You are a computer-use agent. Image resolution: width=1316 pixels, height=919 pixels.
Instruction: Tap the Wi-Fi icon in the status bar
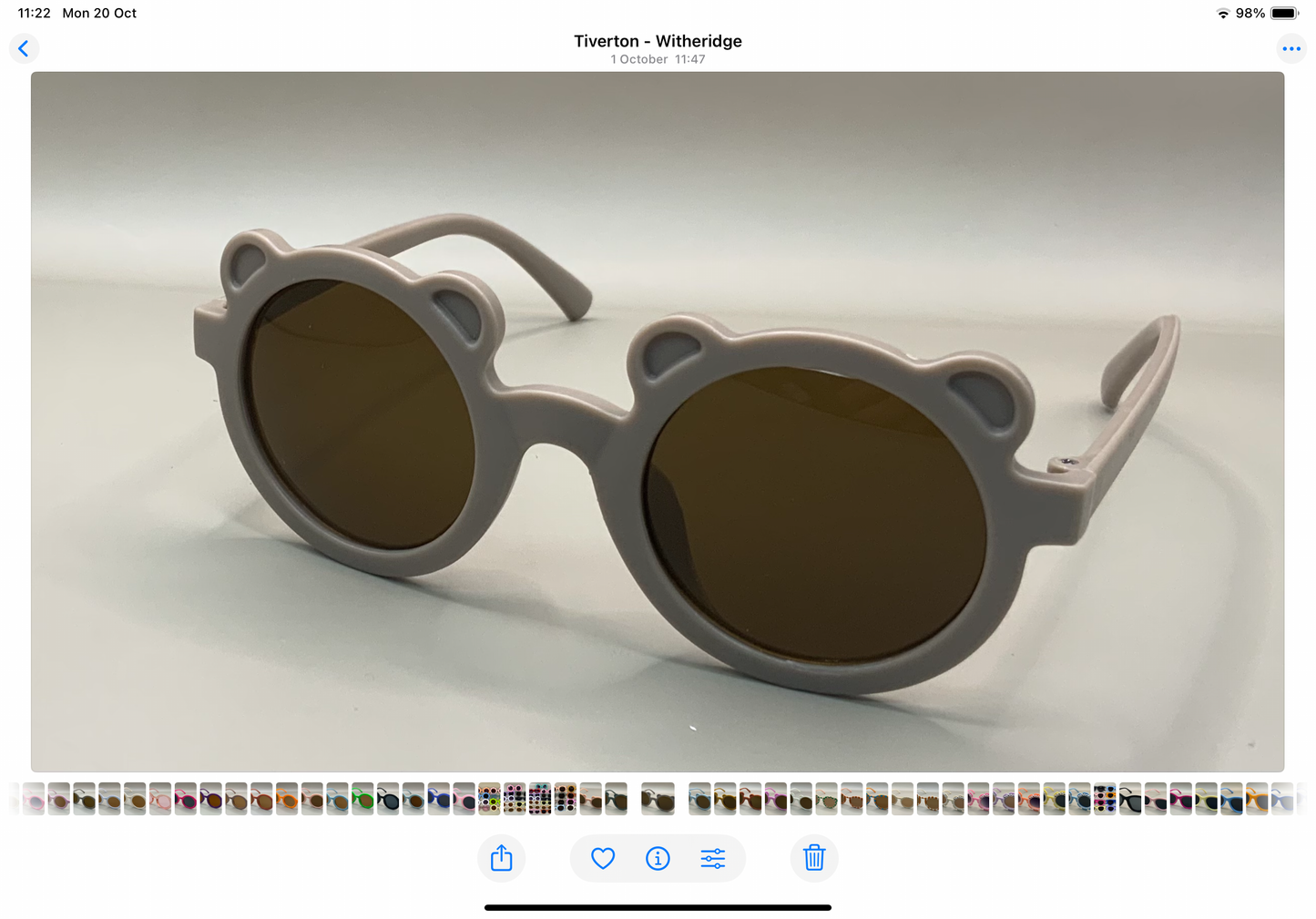click(x=1221, y=13)
